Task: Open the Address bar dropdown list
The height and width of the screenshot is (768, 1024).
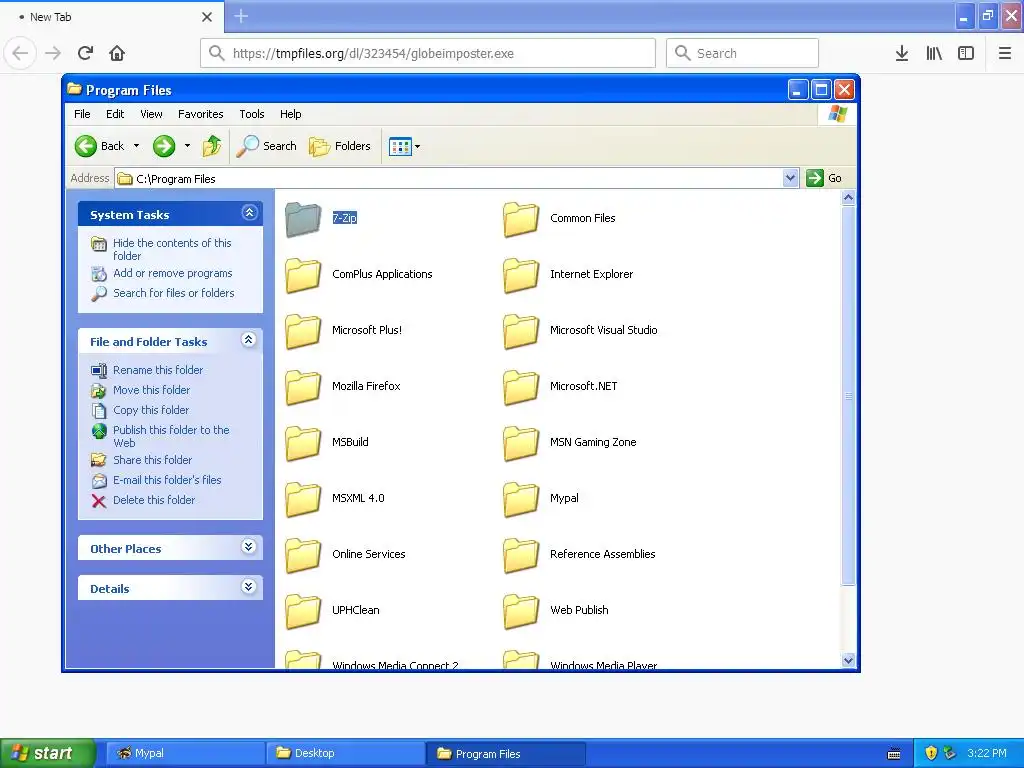Action: pyautogui.click(x=790, y=178)
